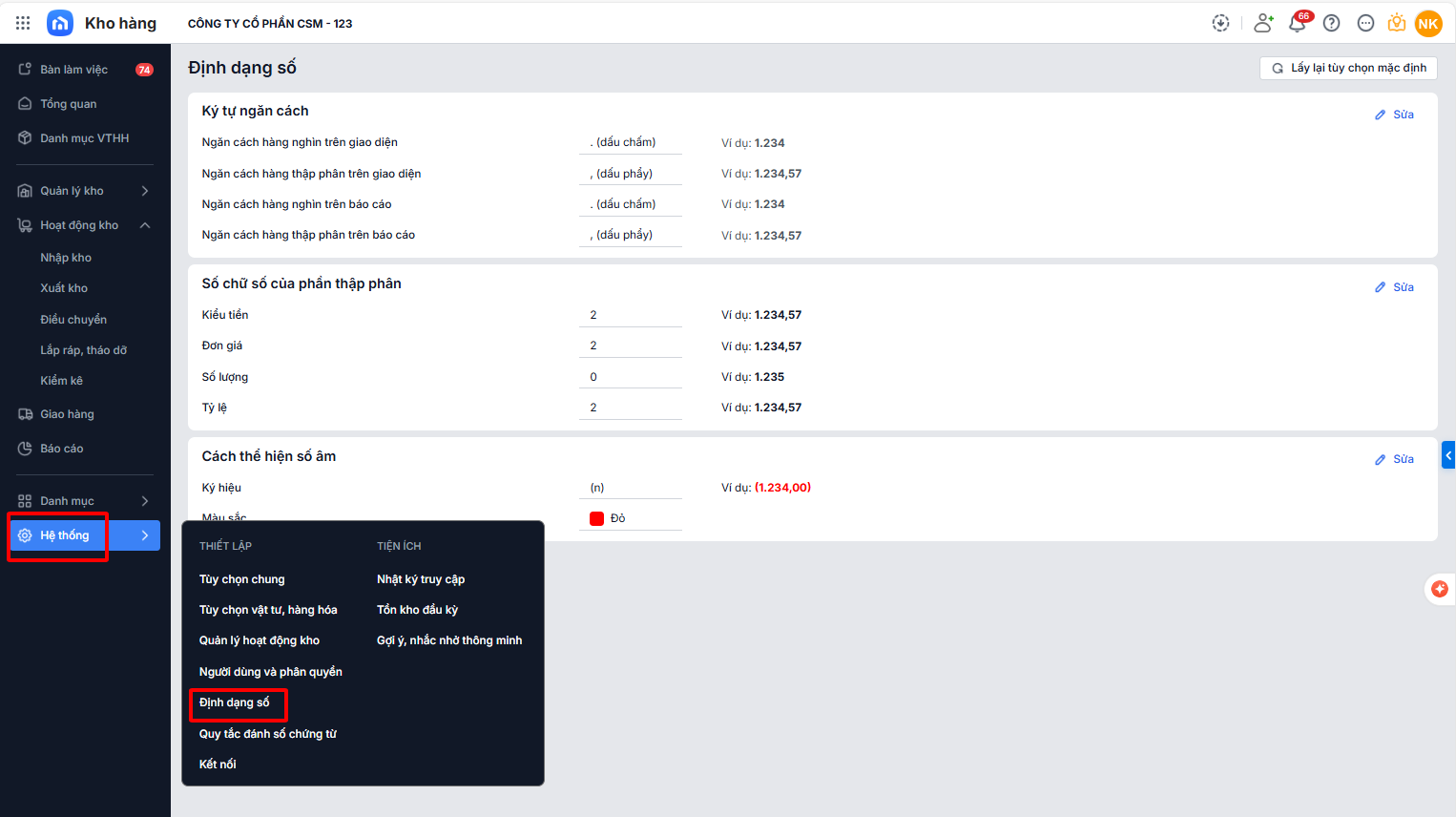Click the Số lượng decimal digits field
This screenshot has width=1456, height=817.
tap(631, 377)
